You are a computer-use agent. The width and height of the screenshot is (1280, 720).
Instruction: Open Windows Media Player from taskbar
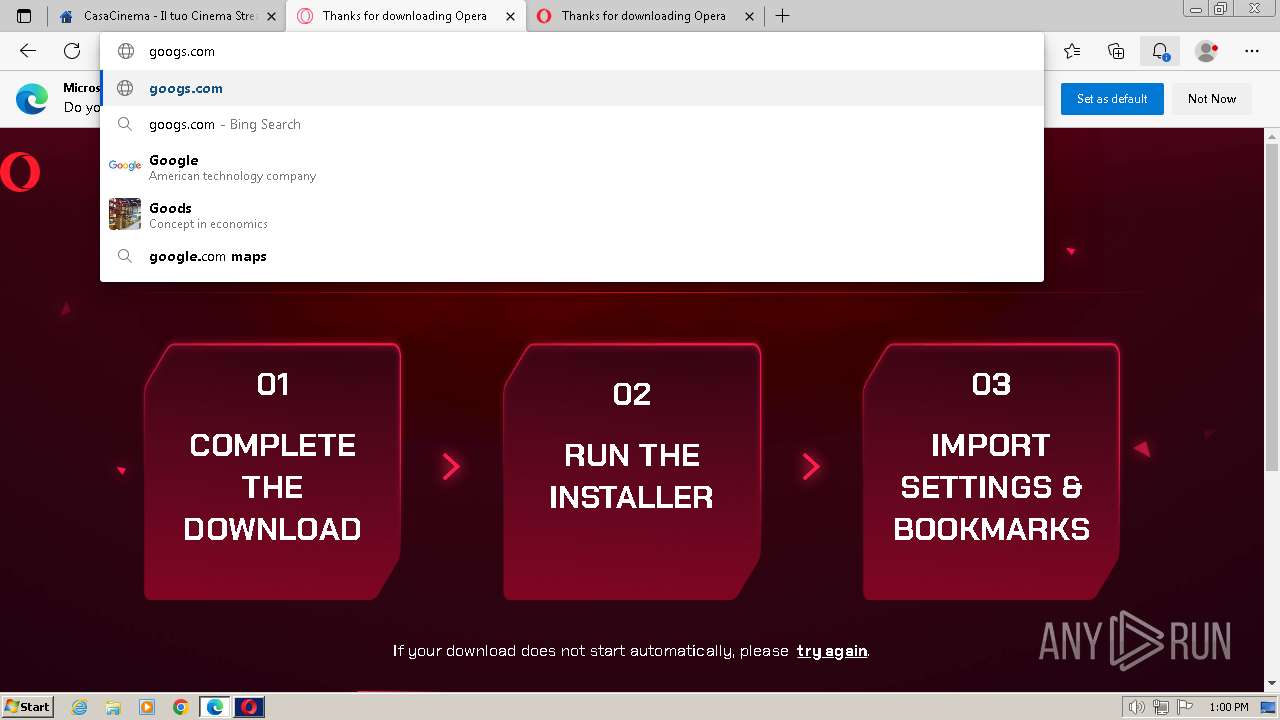point(147,707)
